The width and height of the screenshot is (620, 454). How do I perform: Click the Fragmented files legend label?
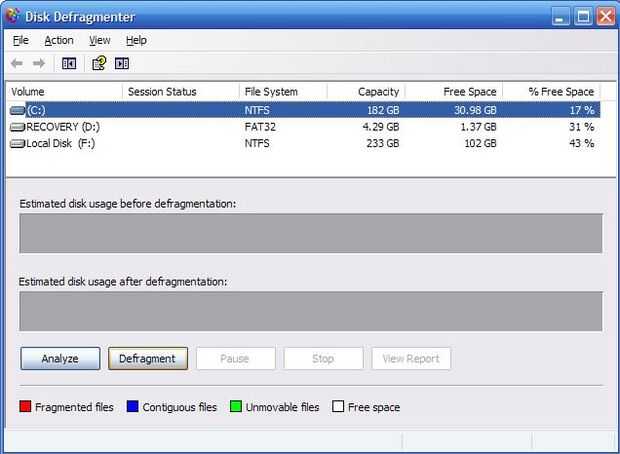(x=74, y=407)
